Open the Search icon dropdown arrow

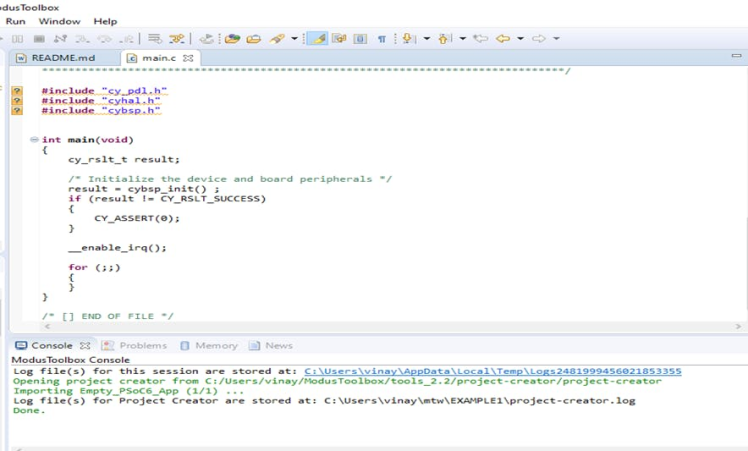(294, 39)
